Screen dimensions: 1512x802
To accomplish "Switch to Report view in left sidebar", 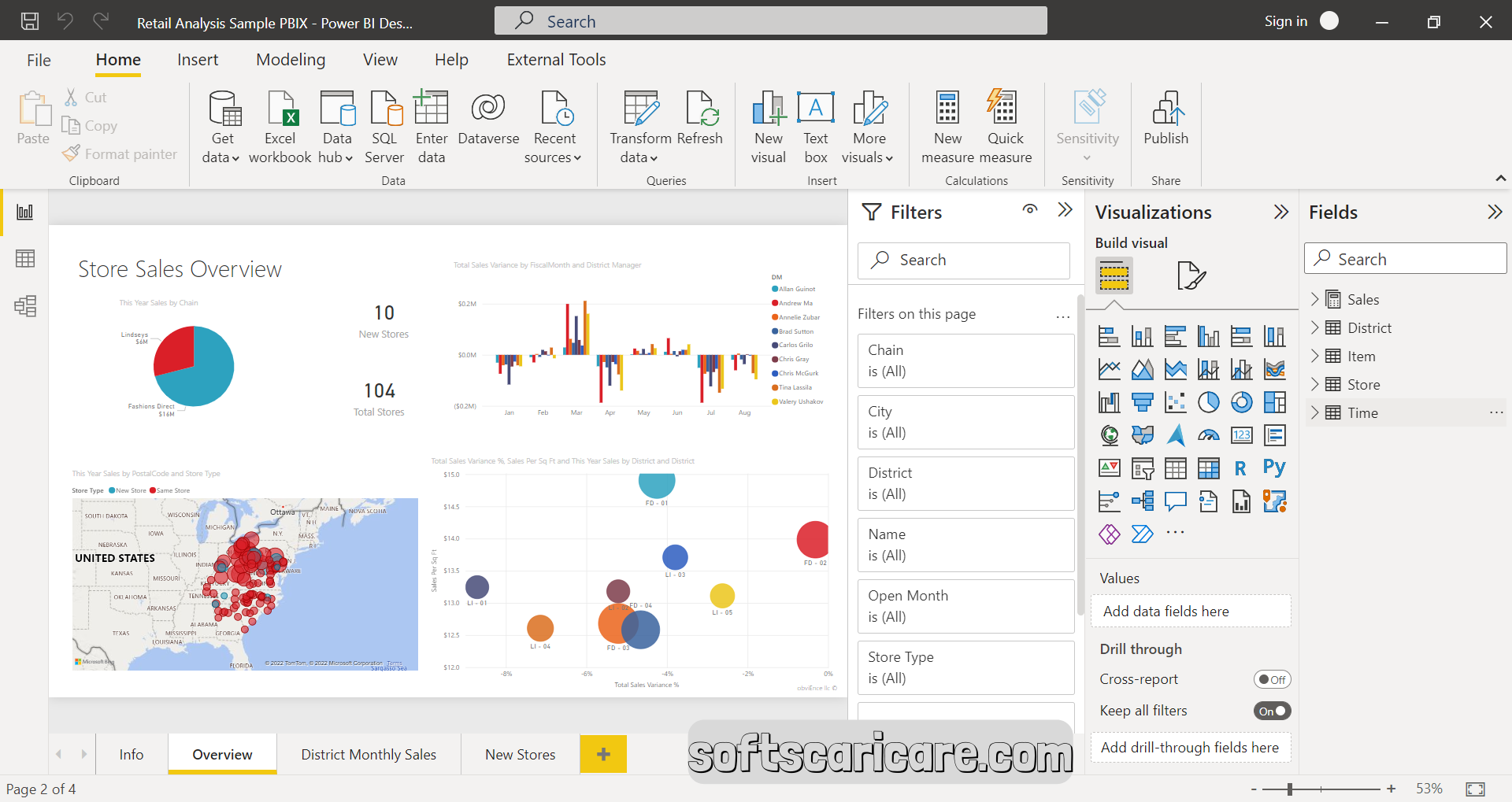I will (x=25, y=212).
